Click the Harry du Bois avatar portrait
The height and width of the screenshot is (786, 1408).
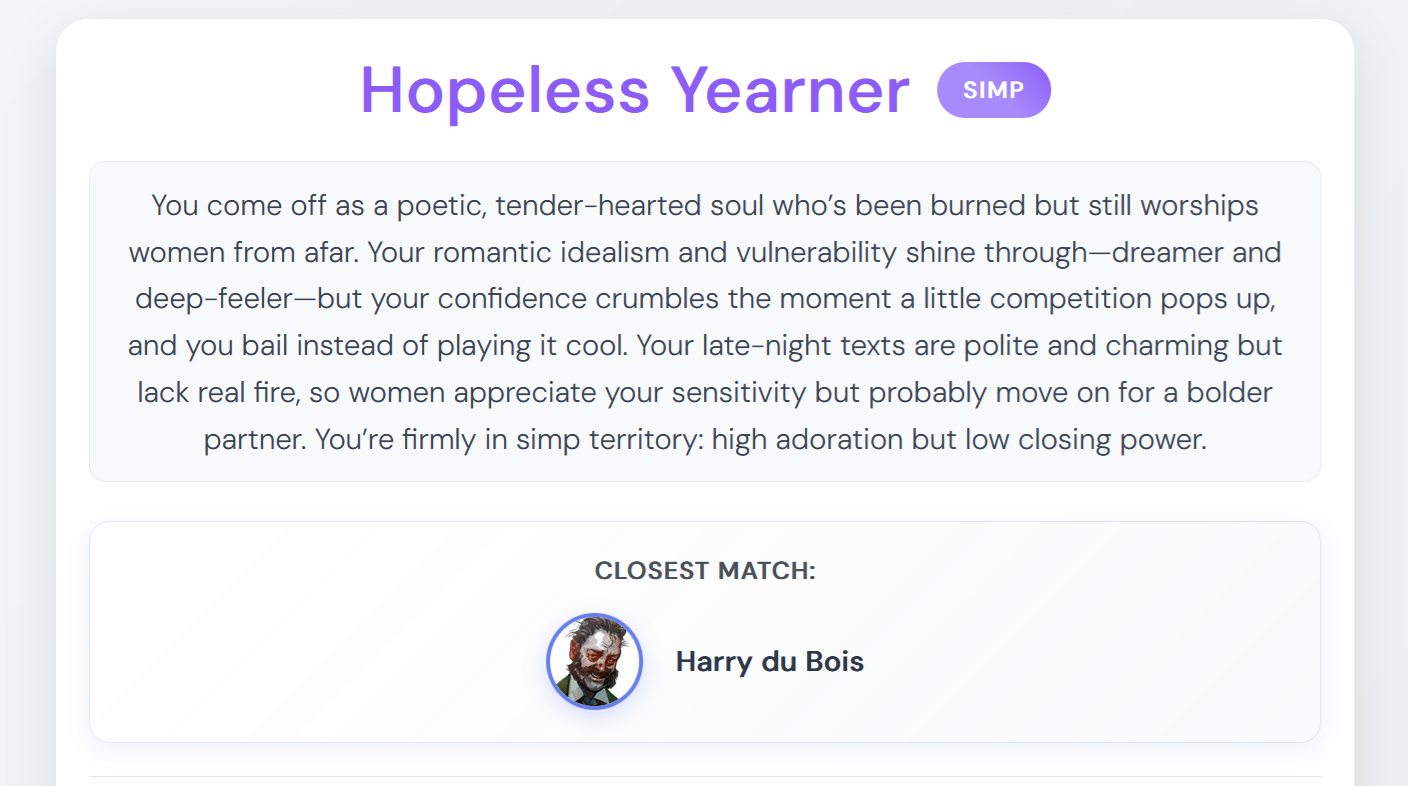[x=594, y=661]
